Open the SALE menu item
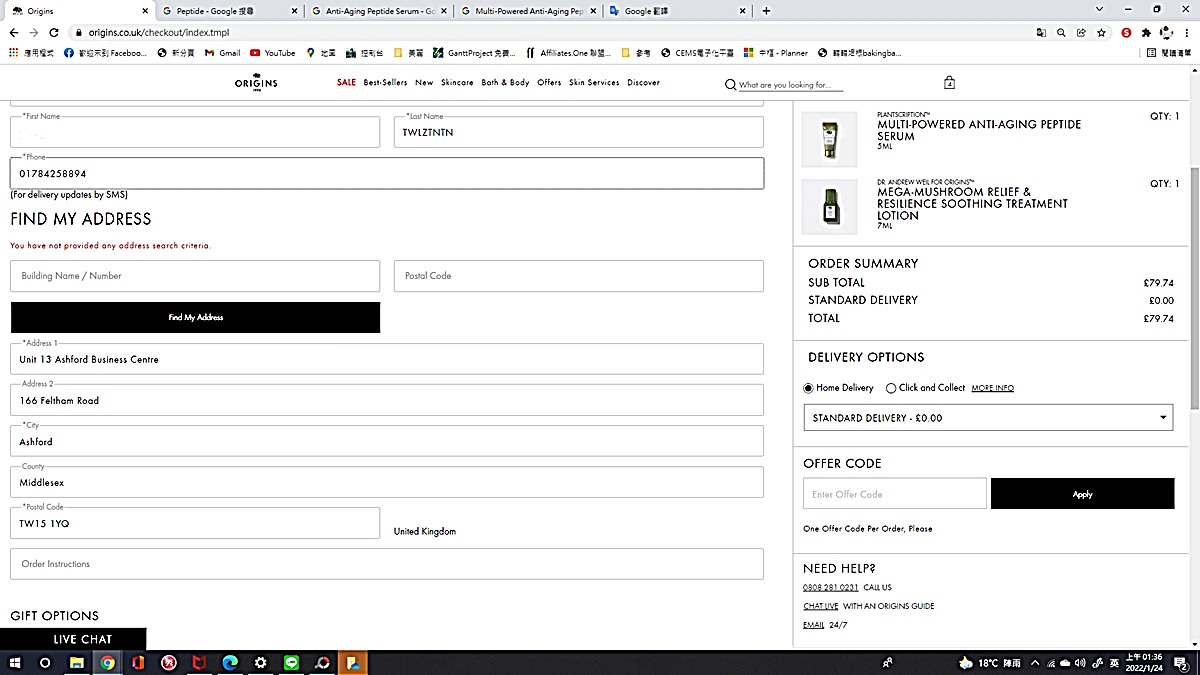 pos(346,83)
